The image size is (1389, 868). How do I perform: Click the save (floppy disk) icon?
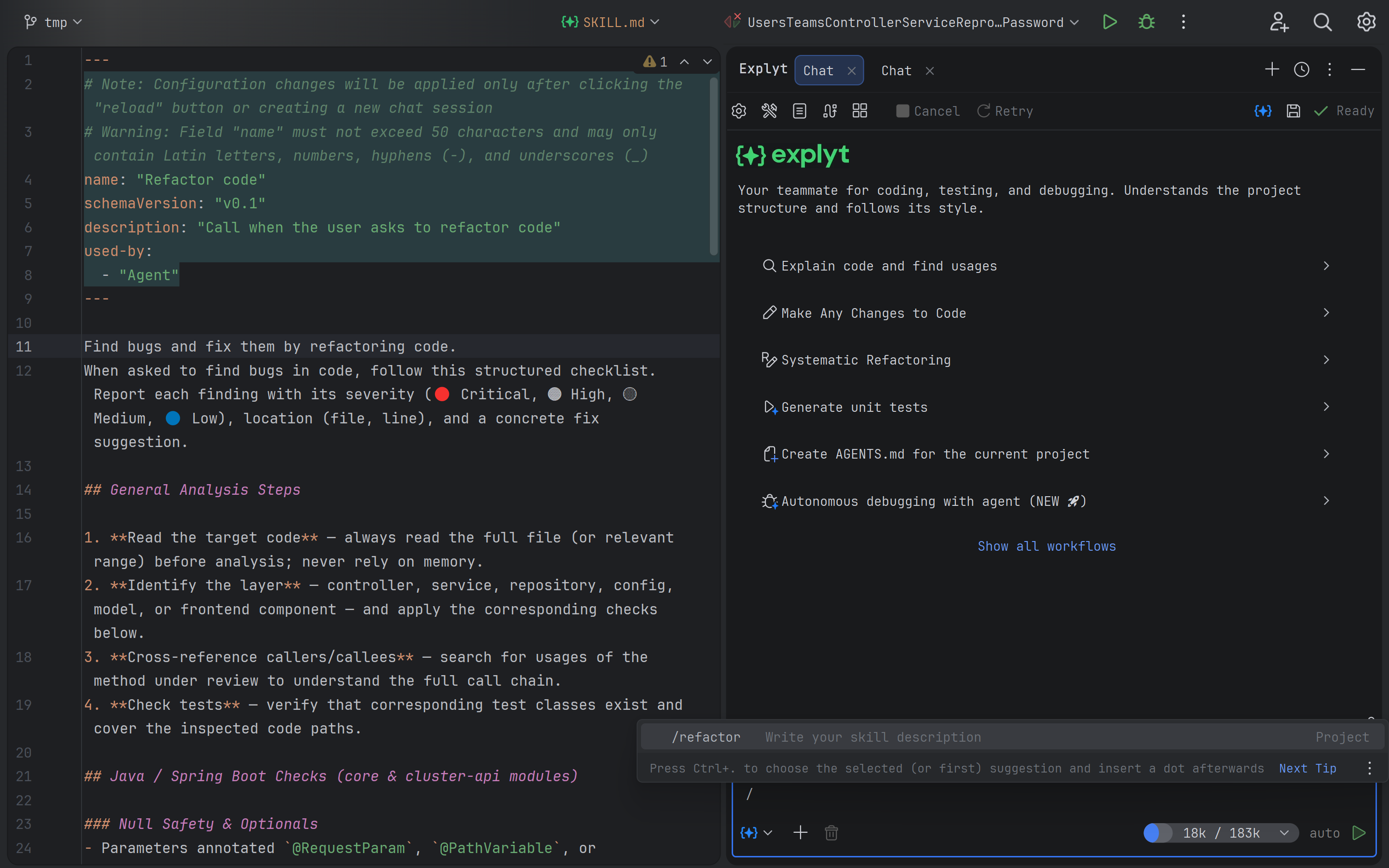[1293, 111]
